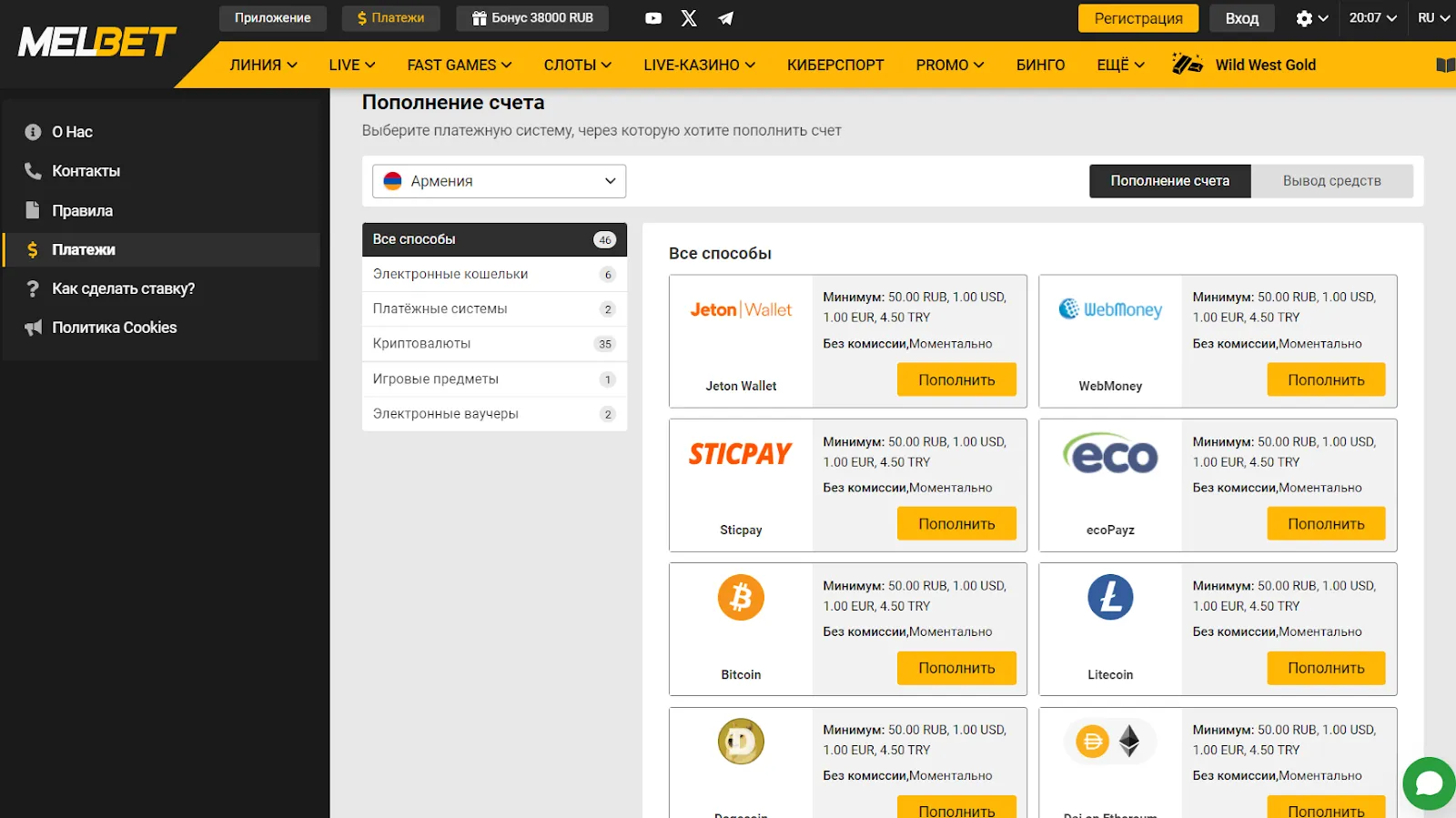Viewport: 1456px width, 818px height.
Task: Open the 20:07 time zone dropdown
Action: [1372, 18]
